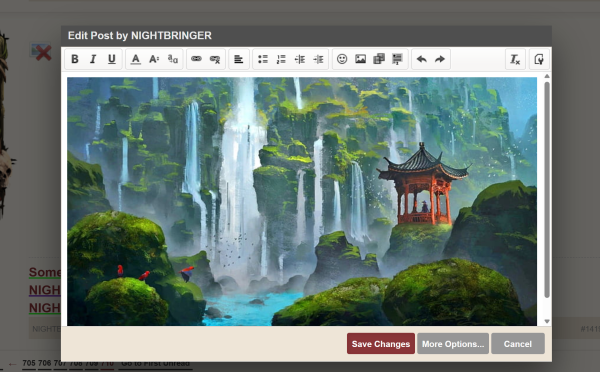Redo the last undone edit
The width and height of the screenshot is (600, 372).
click(x=440, y=59)
